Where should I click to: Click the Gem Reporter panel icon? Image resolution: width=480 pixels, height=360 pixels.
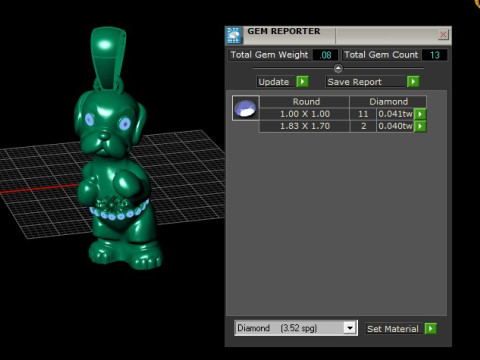coord(234,35)
